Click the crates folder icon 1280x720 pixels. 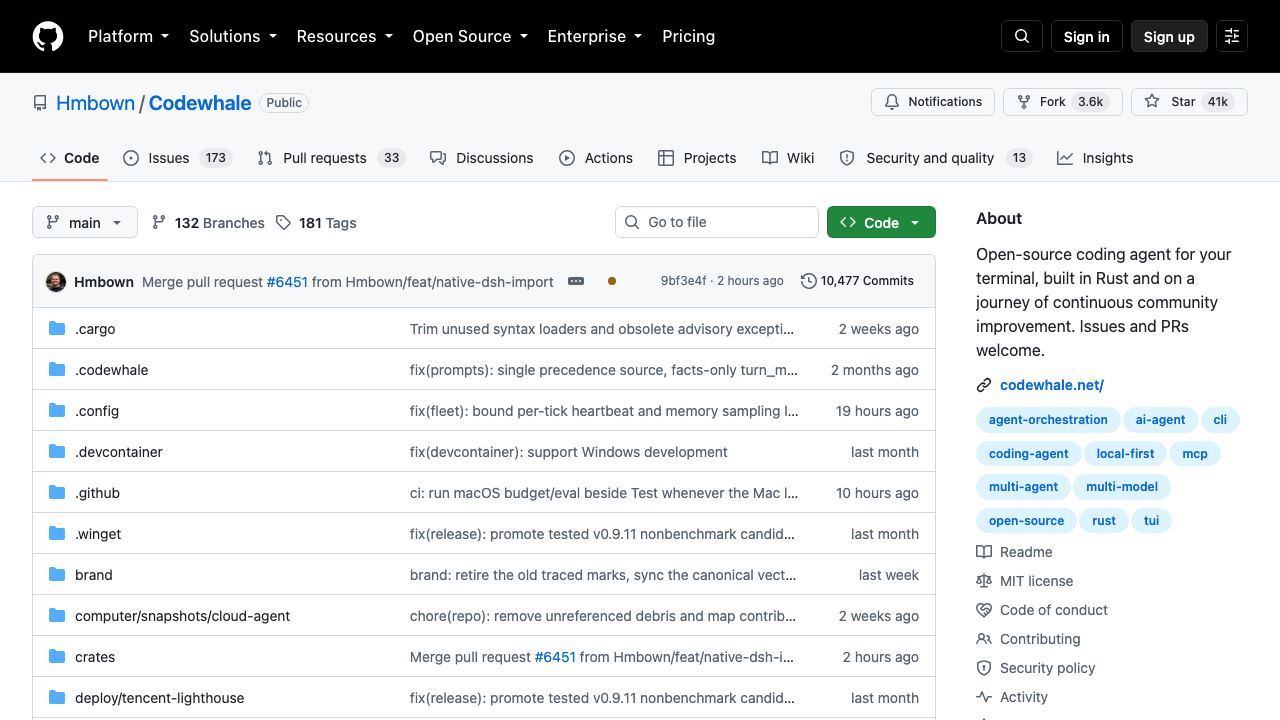point(57,657)
